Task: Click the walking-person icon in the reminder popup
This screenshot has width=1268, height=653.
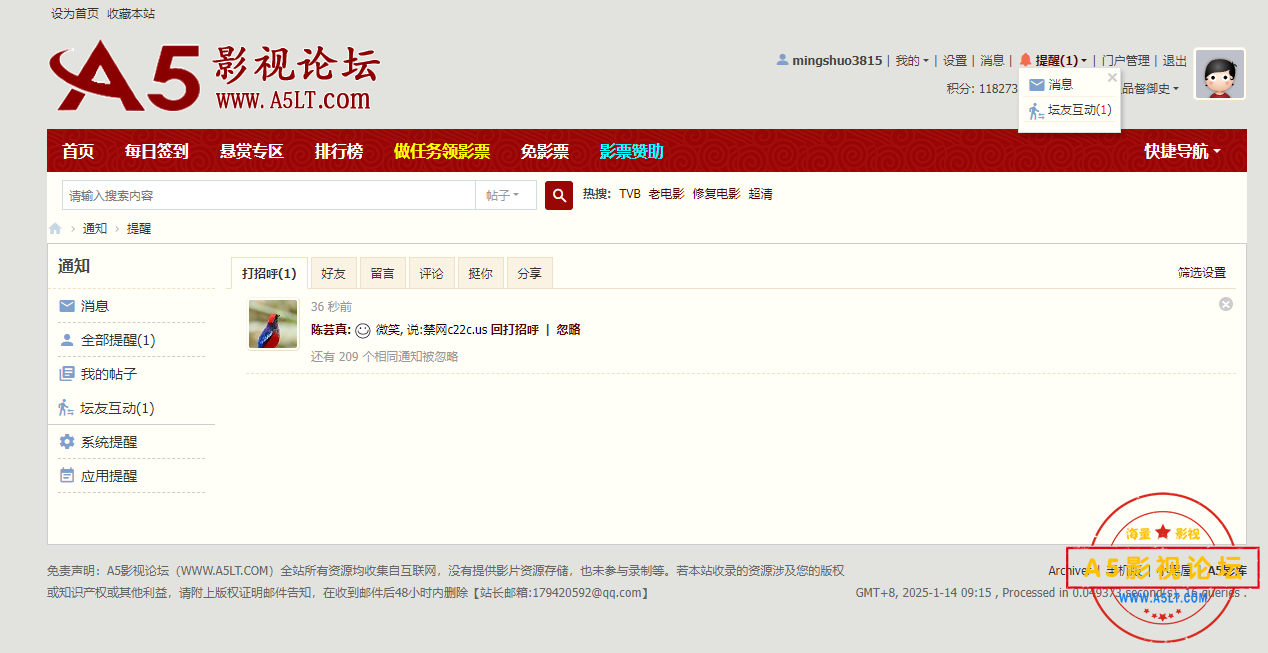Action: [x=1037, y=111]
